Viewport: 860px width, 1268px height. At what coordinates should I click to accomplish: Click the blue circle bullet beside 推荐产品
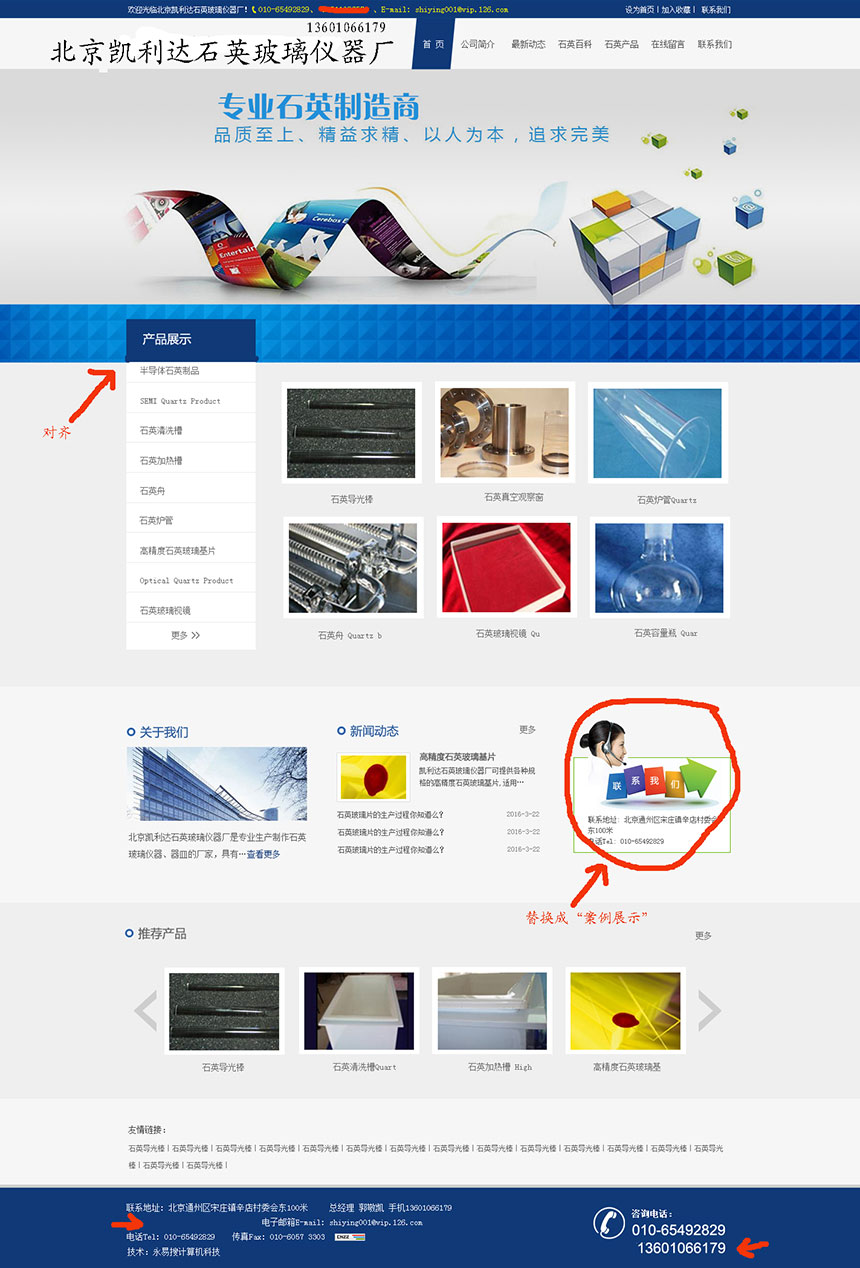[x=129, y=933]
